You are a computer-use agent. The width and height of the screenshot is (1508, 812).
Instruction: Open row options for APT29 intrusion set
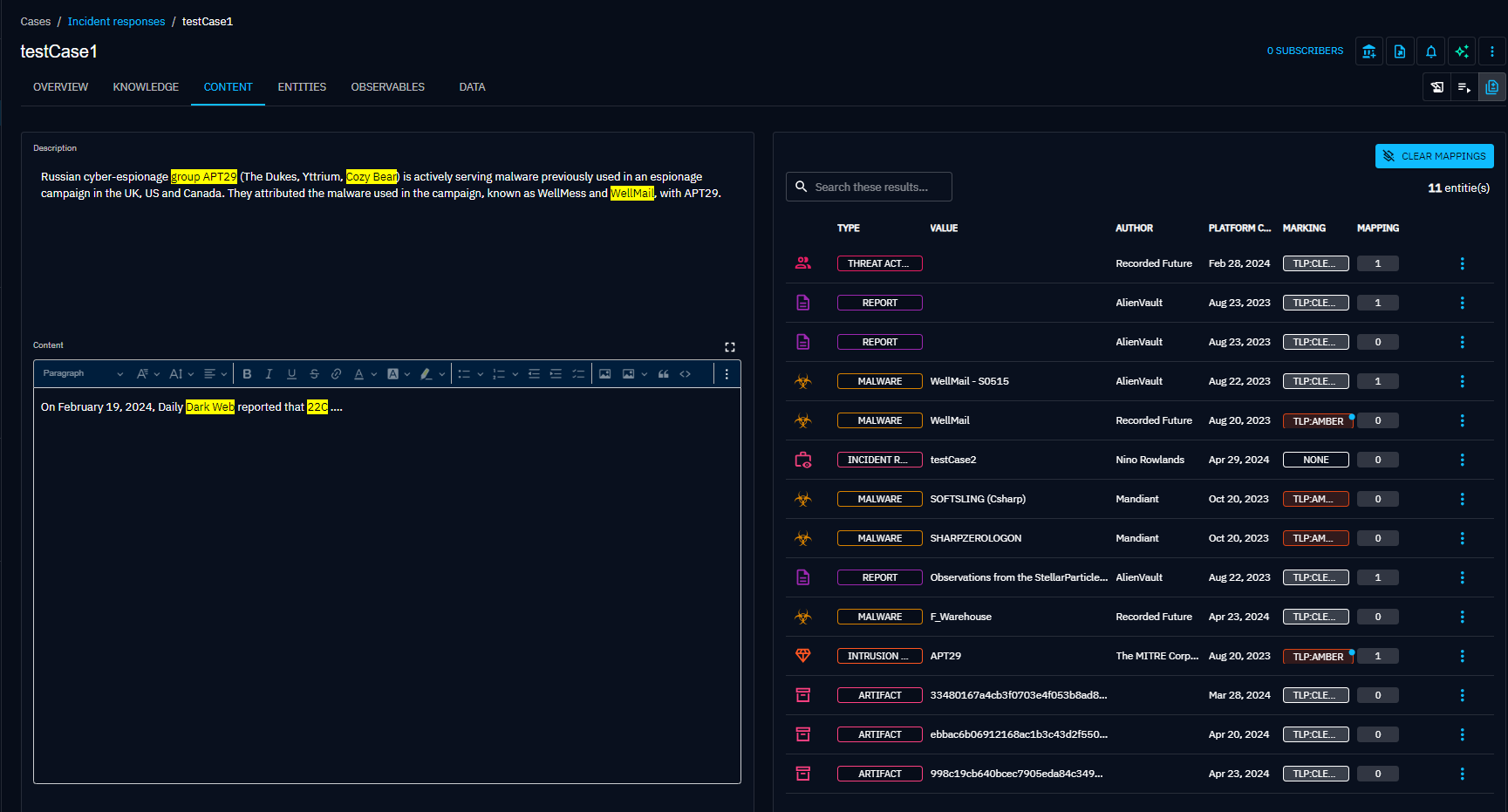tap(1462, 656)
